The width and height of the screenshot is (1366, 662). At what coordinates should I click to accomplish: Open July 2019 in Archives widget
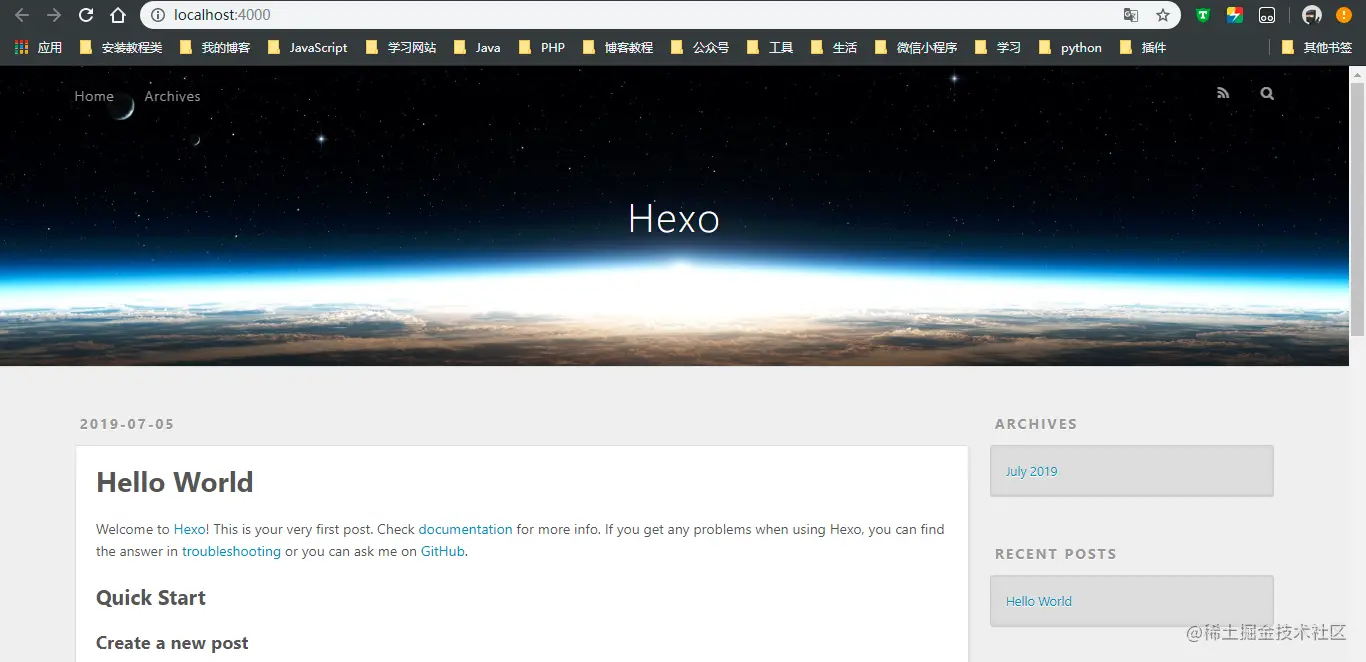(x=1031, y=471)
